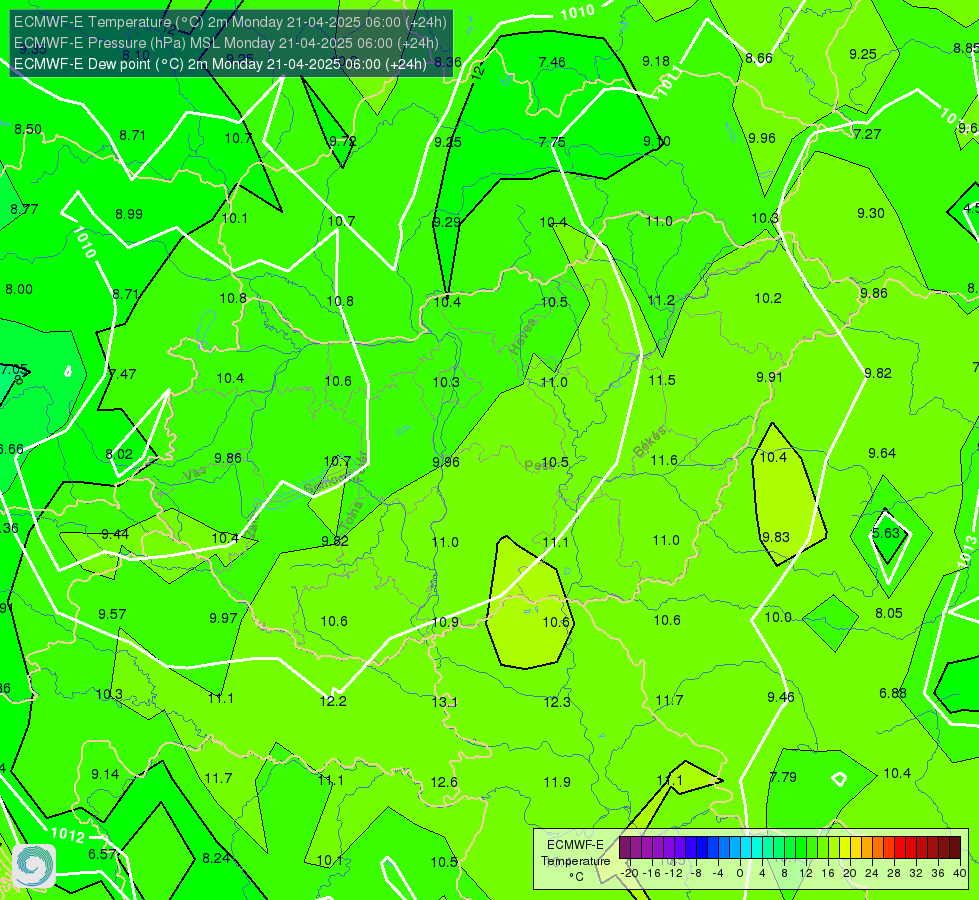Click the Vas county label
The image size is (979, 900).
[194, 474]
